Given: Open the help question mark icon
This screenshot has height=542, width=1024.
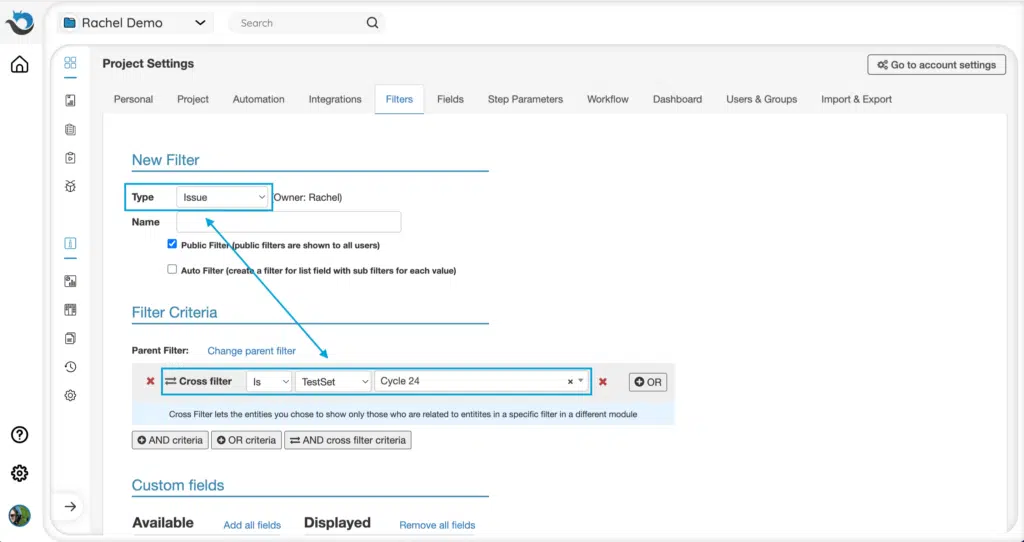Looking at the screenshot, I should (x=19, y=435).
